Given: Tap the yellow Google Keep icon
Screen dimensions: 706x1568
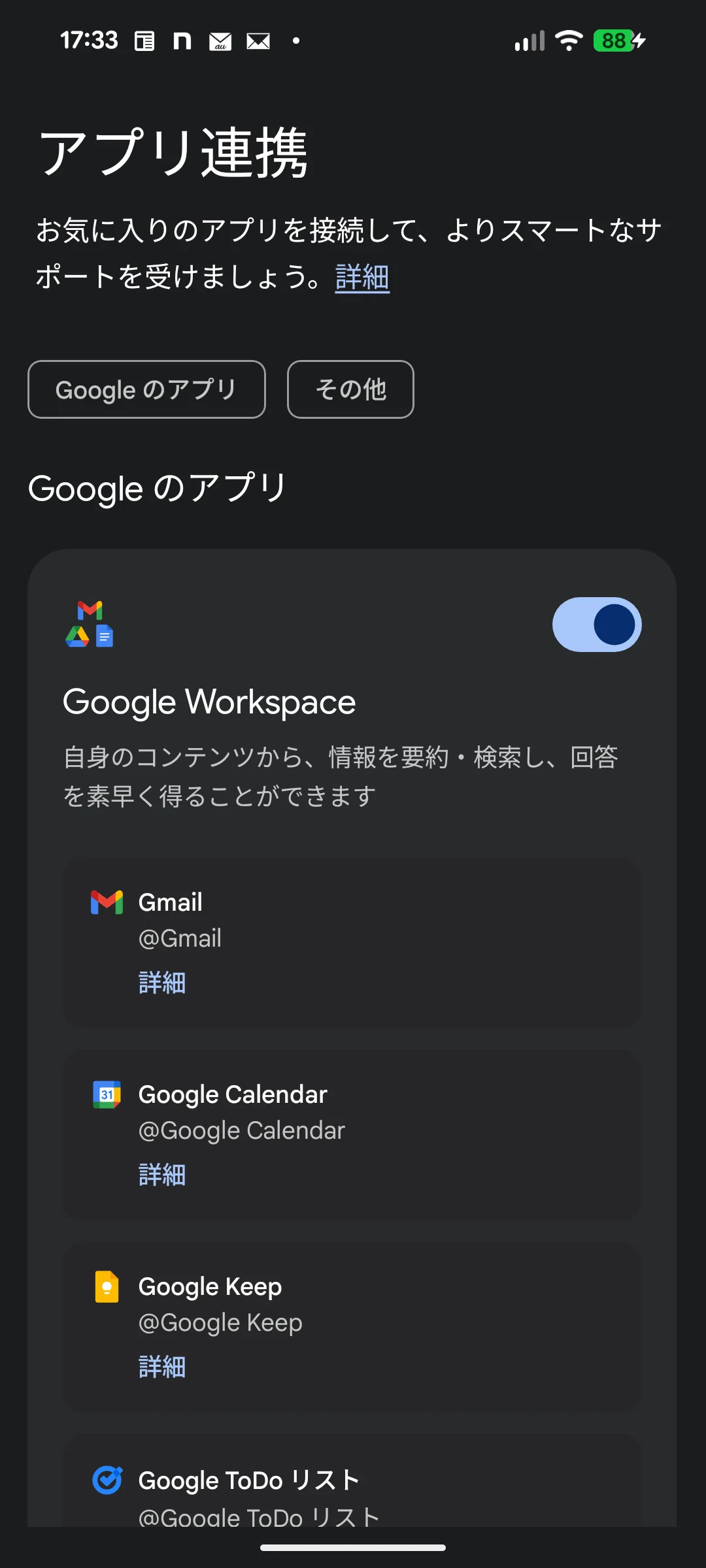Looking at the screenshot, I should tap(107, 1286).
